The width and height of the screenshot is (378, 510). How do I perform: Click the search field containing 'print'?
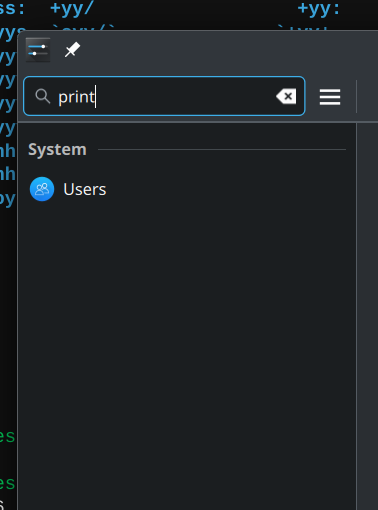tap(164, 96)
